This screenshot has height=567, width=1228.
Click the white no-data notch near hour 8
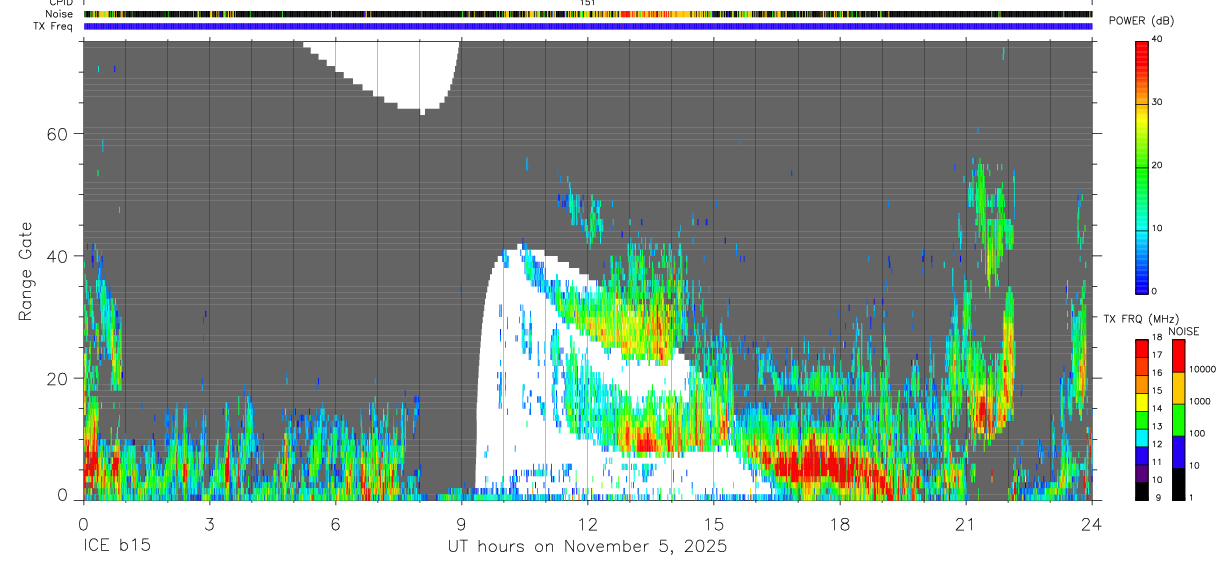[x=395, y=72]
